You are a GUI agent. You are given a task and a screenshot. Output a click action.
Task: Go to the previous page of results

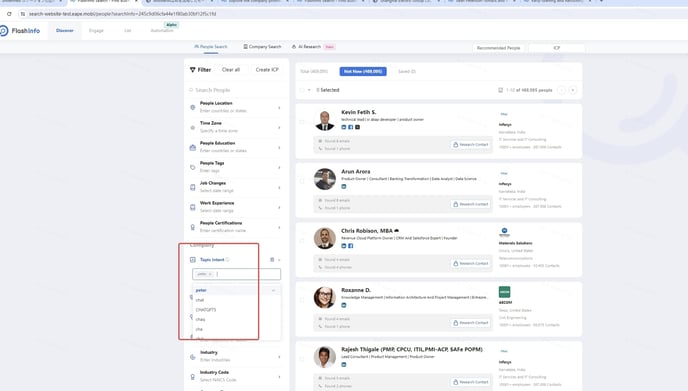[x=562, y=90]
